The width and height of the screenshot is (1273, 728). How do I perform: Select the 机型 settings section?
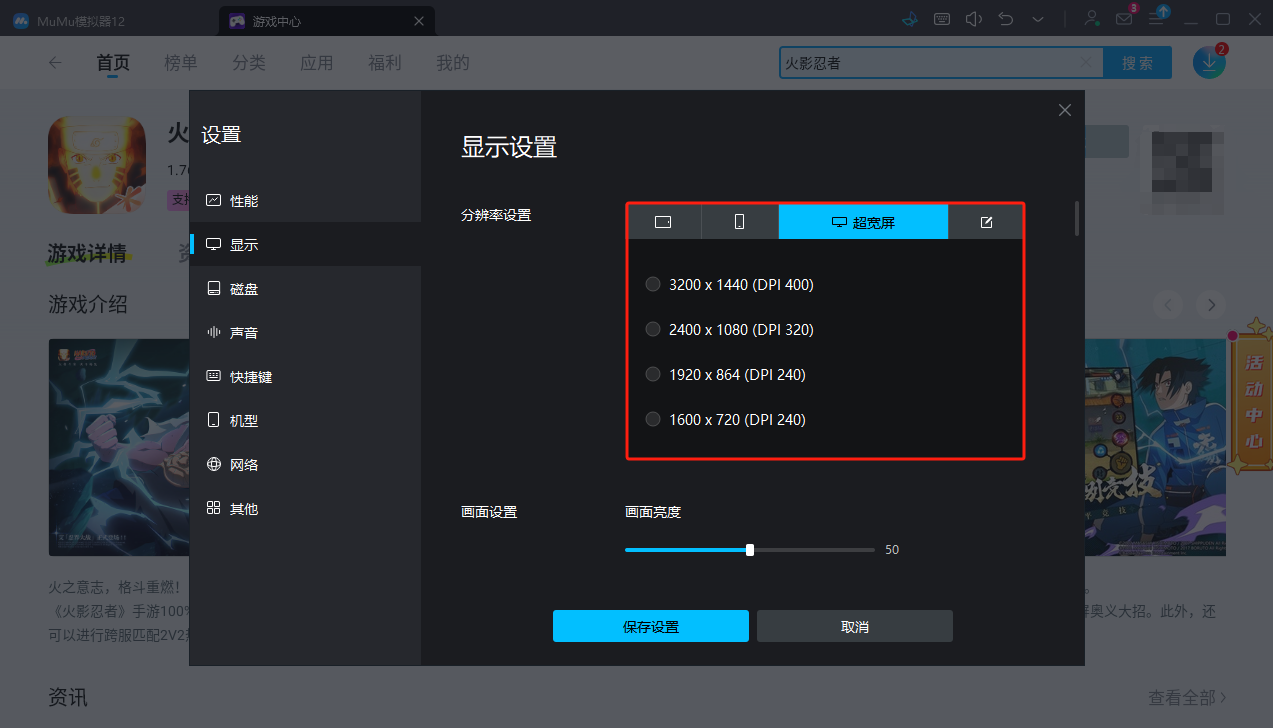pos(243,420)
